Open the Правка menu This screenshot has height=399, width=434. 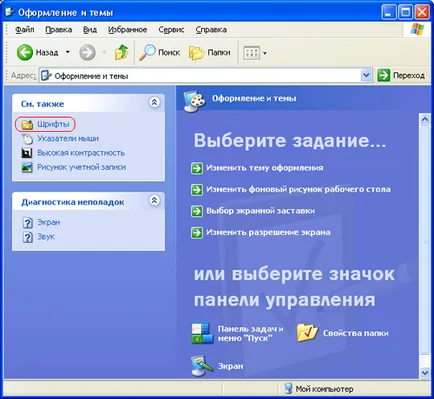(59, 30)
